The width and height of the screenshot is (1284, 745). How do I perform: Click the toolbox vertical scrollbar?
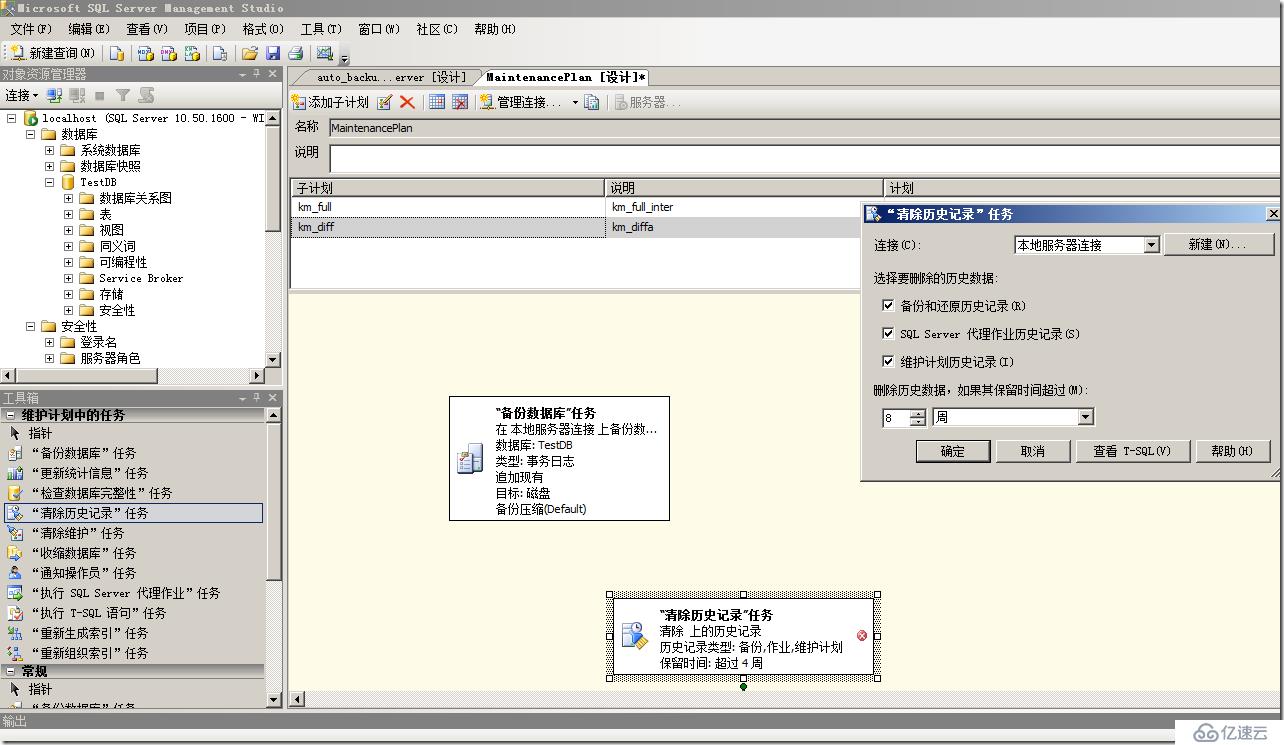coord(273,556)
